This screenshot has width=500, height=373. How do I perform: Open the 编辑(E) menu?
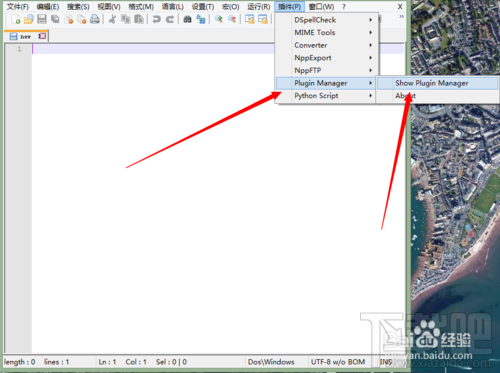pos(48,7)
